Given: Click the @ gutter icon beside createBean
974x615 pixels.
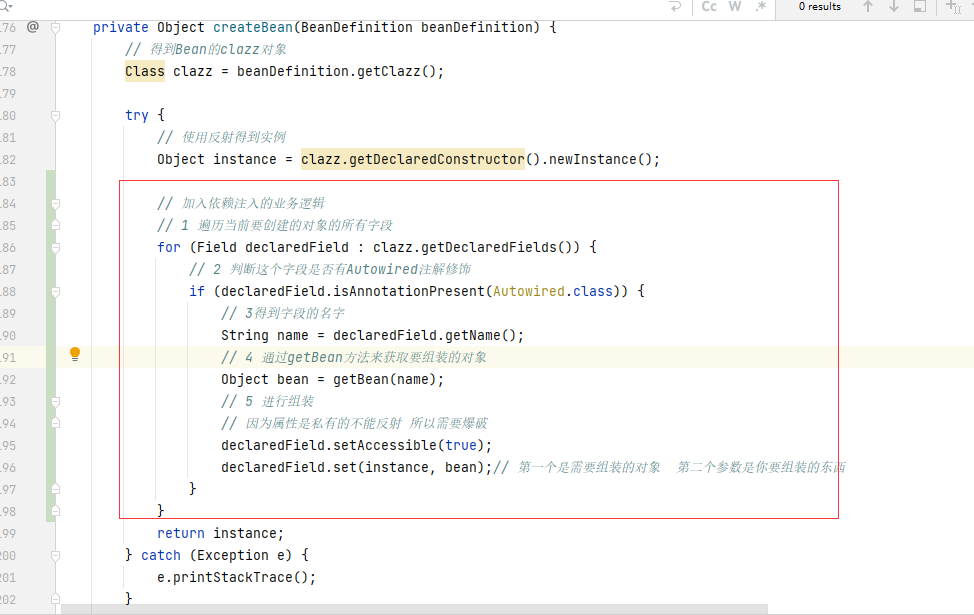Looking at the screenshot, I should [x=32, y=27].
